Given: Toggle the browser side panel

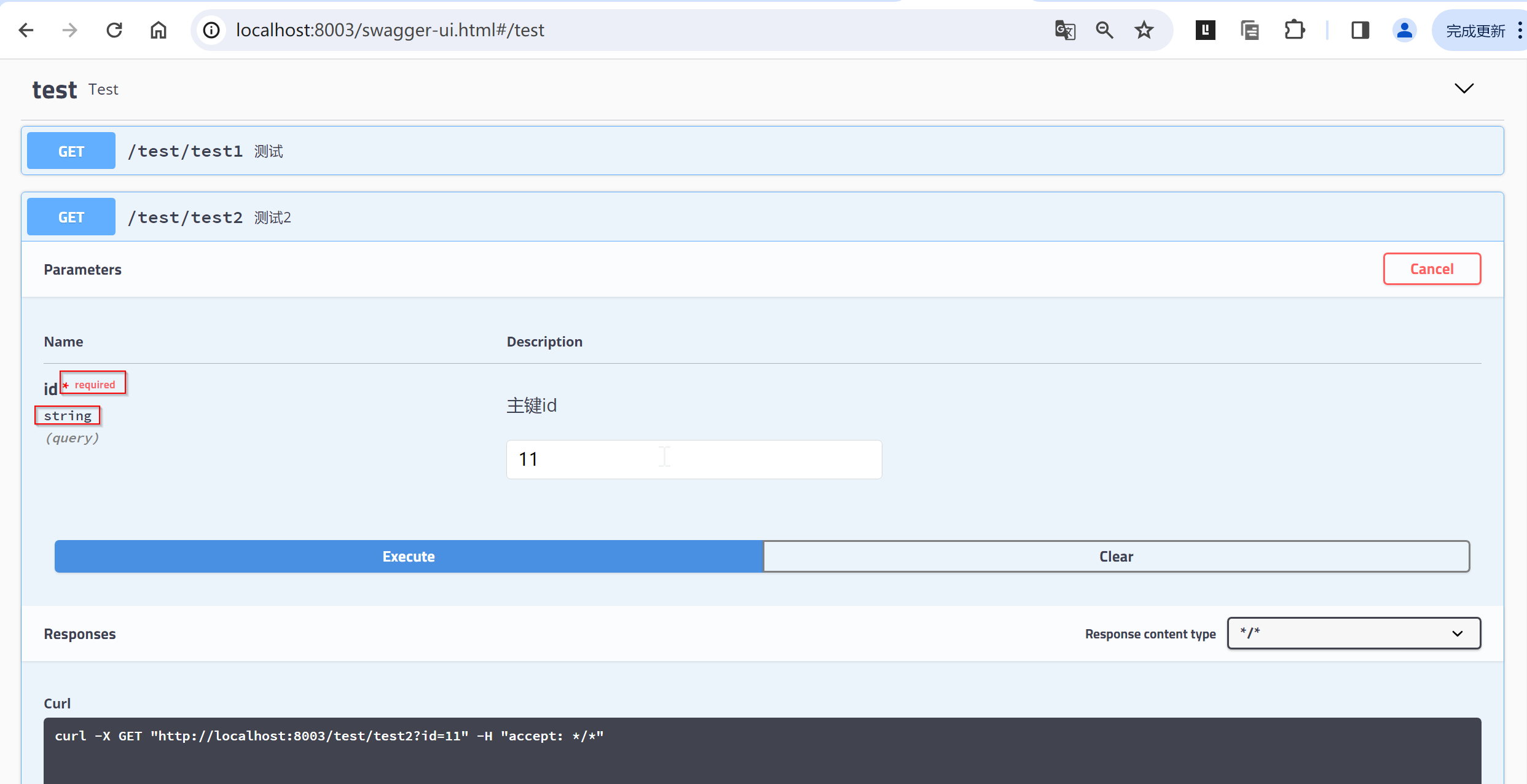Looking at the screenshot, I should pos(1360,30).
